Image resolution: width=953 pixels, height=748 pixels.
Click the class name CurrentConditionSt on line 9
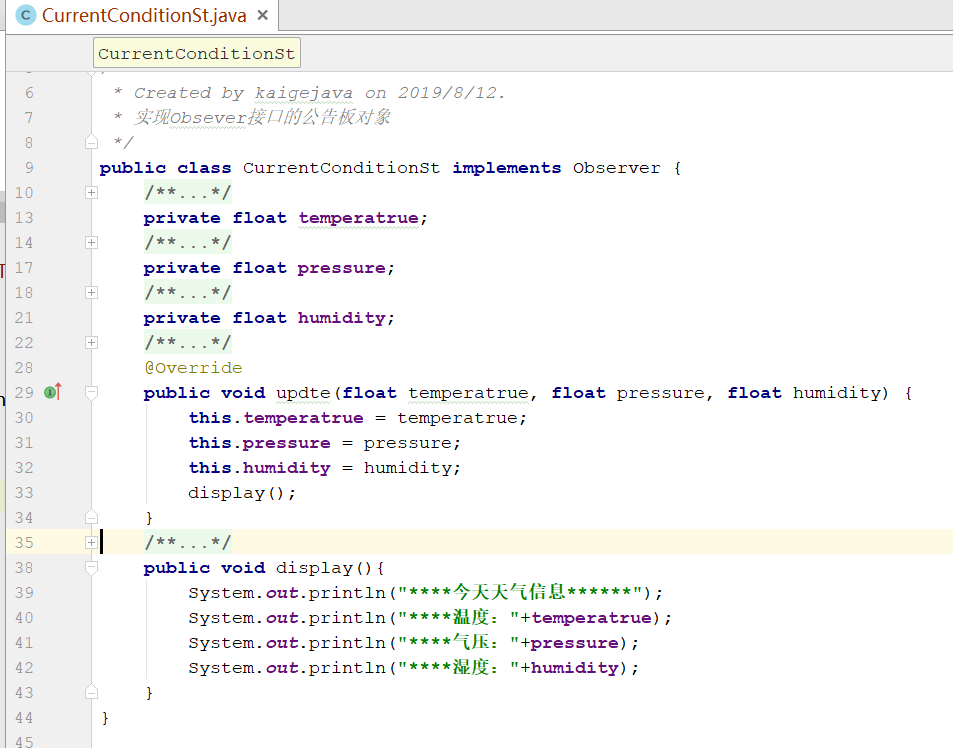341,168
